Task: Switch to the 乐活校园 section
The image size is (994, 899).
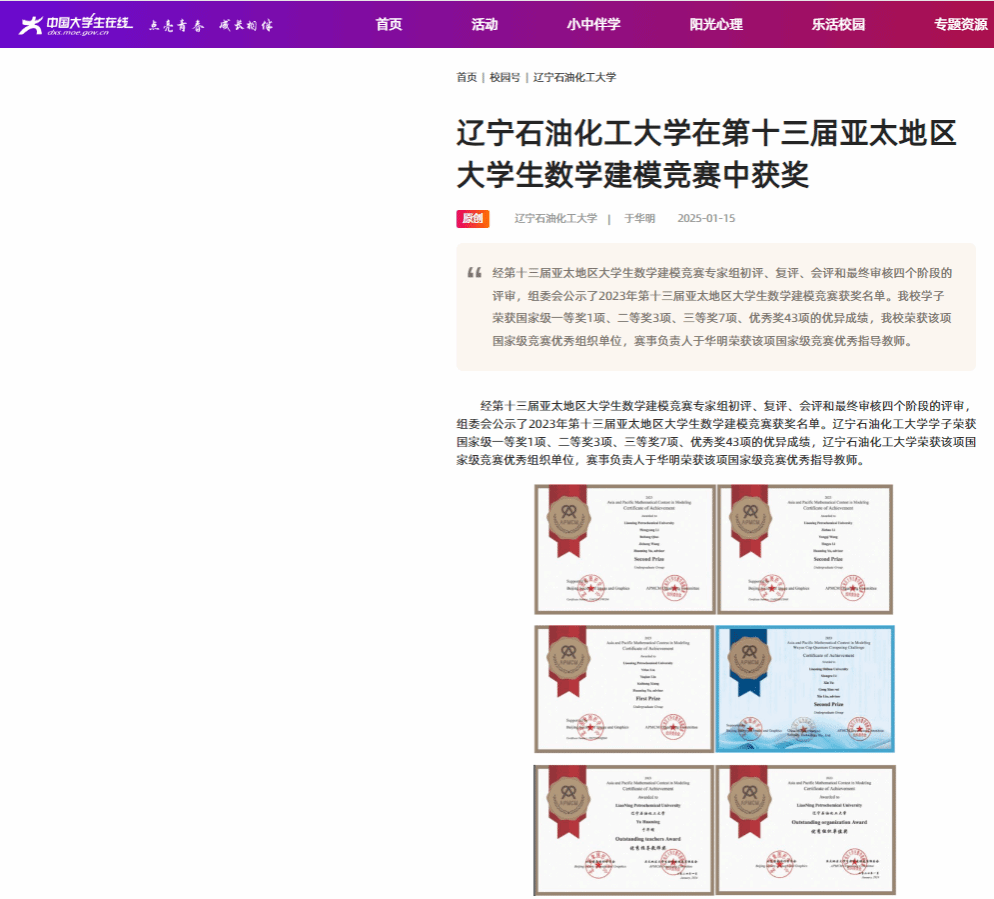Action: pos(838,25)
